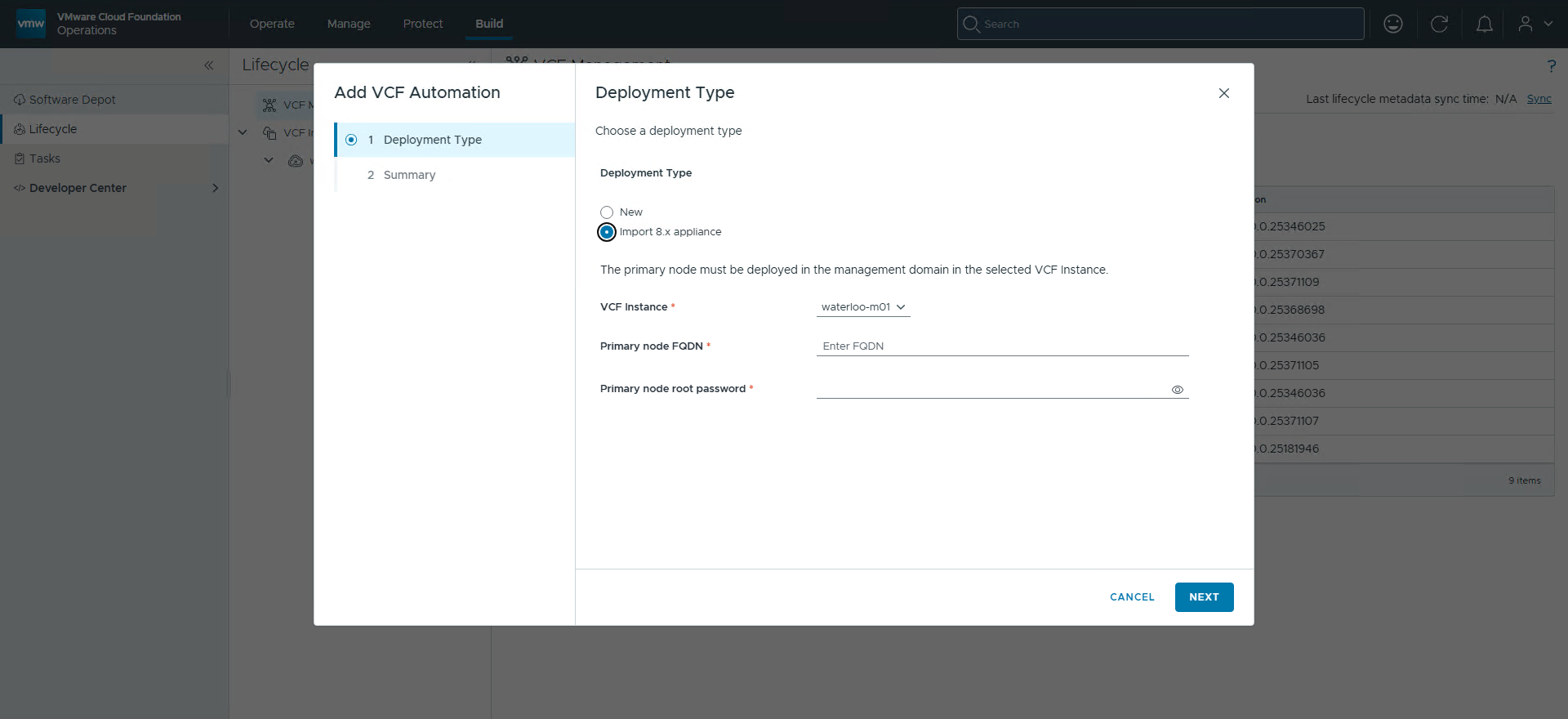Click the Developer Center code icon

(x=20, y=188)
